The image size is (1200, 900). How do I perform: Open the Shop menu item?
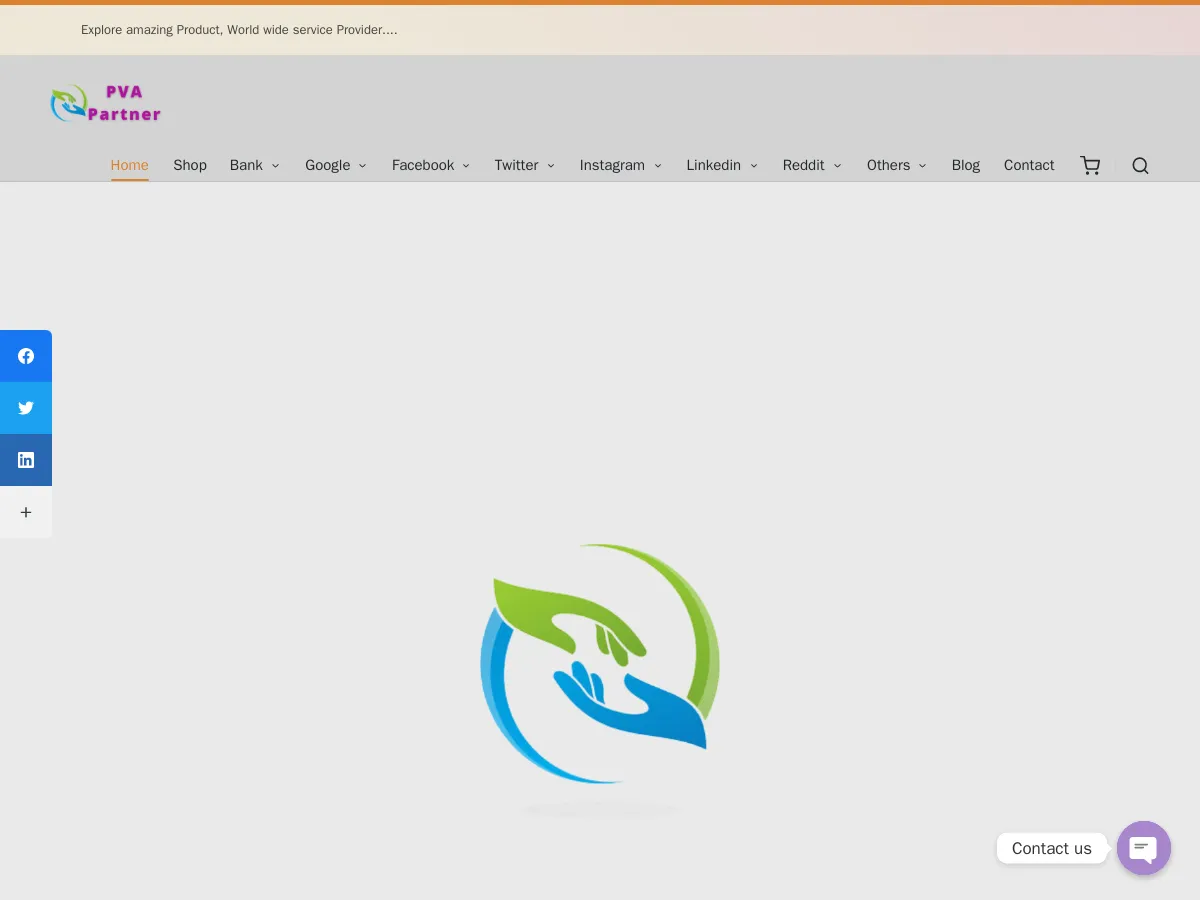[x=190, y=165]
